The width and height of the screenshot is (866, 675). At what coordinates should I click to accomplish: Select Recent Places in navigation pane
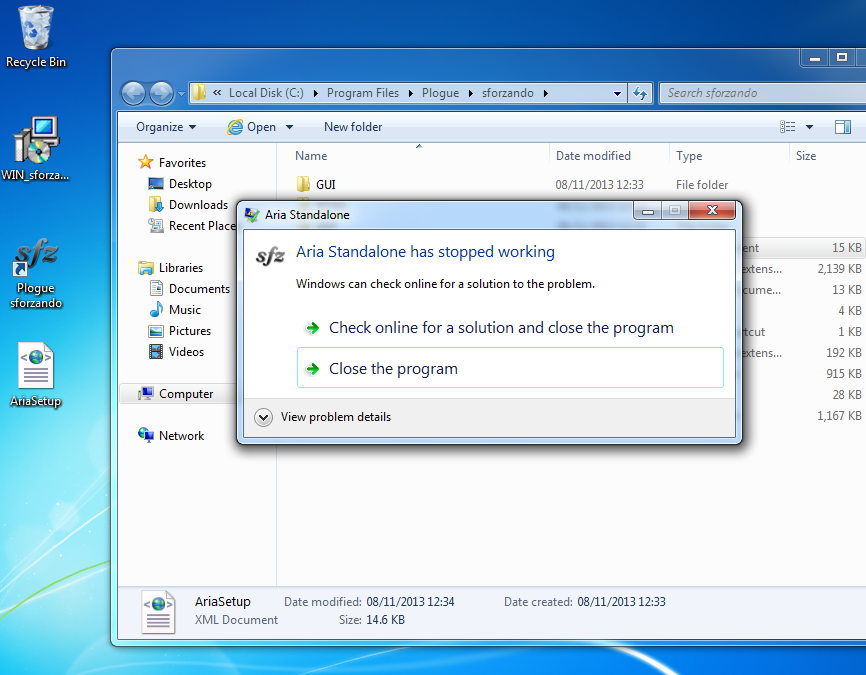tap(191, 225)
